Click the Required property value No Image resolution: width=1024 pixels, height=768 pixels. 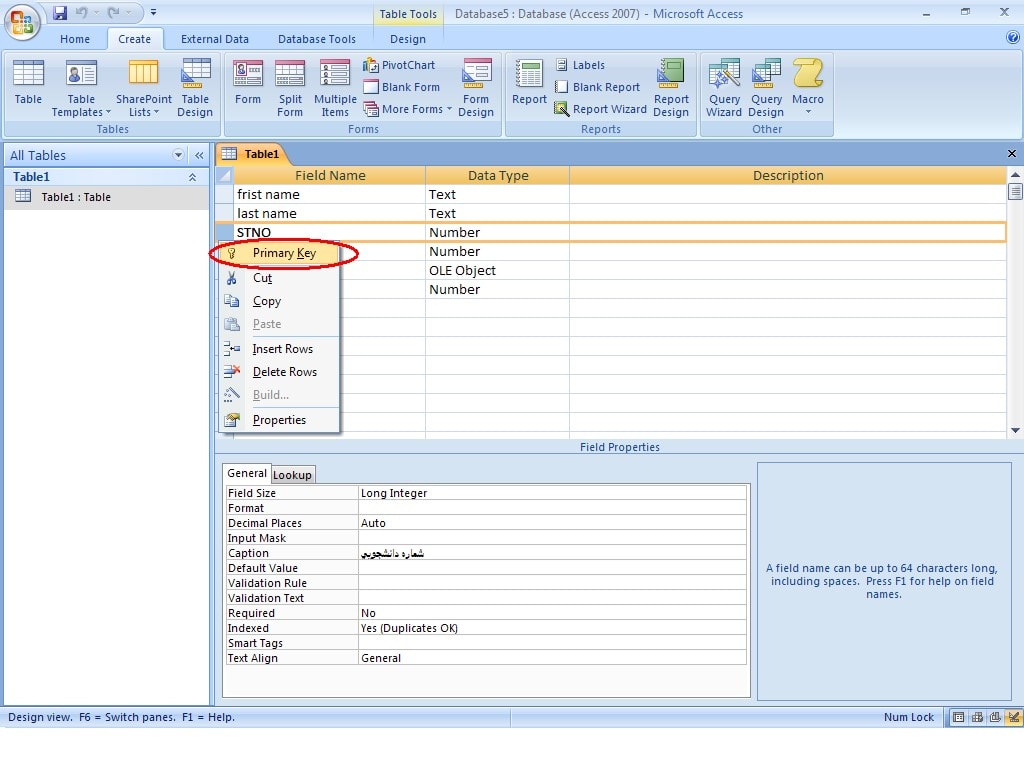[x=552, y=613]
